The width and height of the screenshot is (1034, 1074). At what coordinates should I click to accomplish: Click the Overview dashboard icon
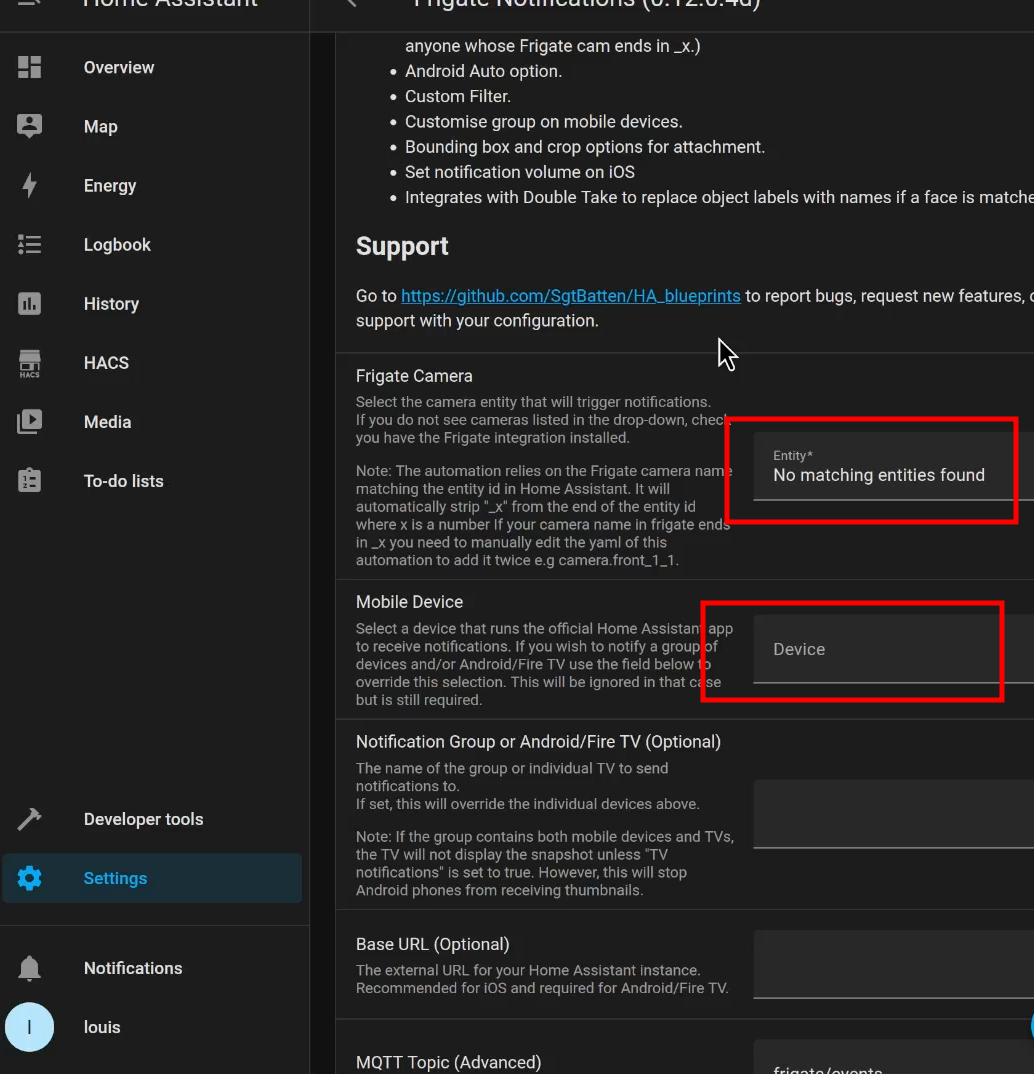[x=29, y=67]
